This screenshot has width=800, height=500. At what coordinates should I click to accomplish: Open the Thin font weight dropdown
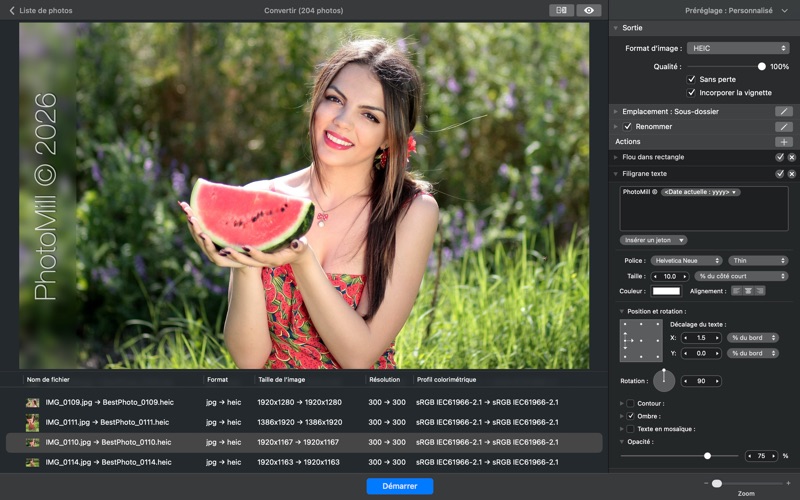[x=758, y=261]
